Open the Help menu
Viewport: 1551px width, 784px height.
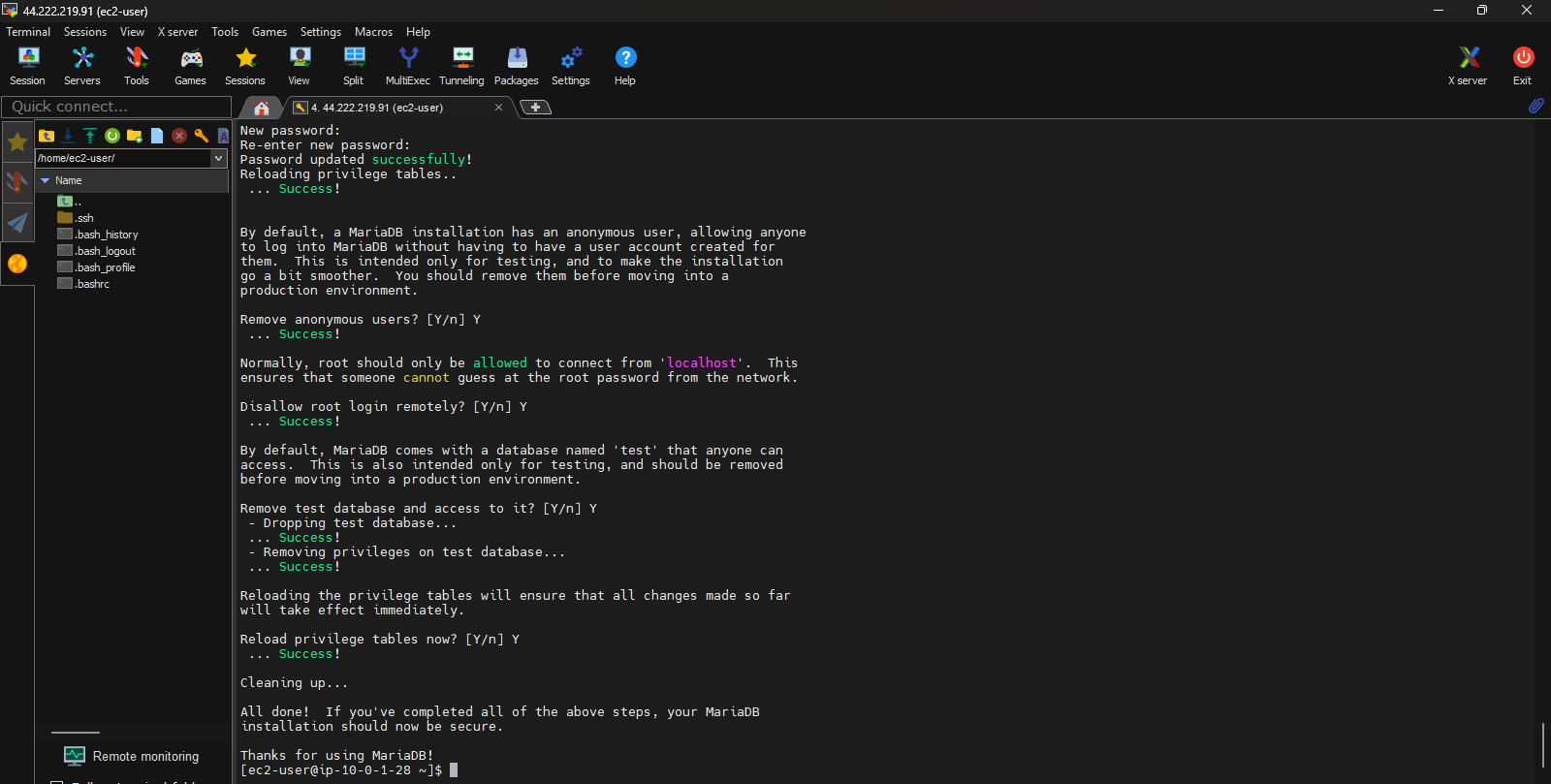[418, 32]
